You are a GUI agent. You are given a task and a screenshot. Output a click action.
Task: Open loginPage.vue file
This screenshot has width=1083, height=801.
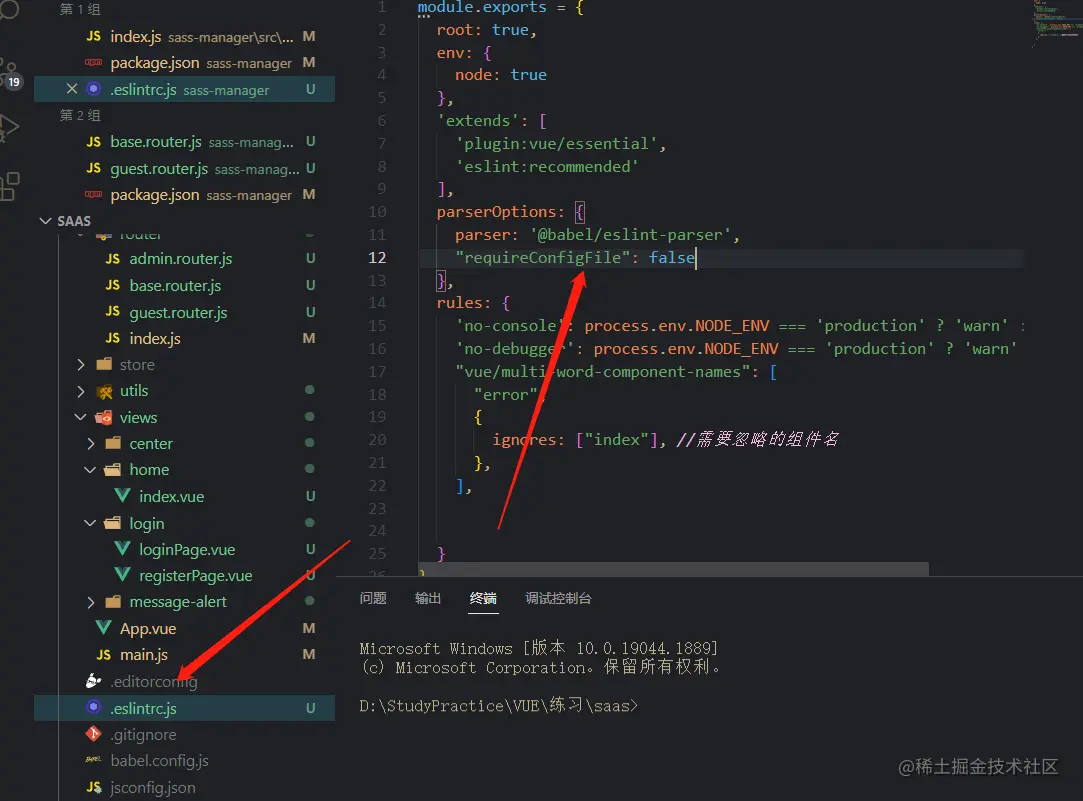coord(184,550)
